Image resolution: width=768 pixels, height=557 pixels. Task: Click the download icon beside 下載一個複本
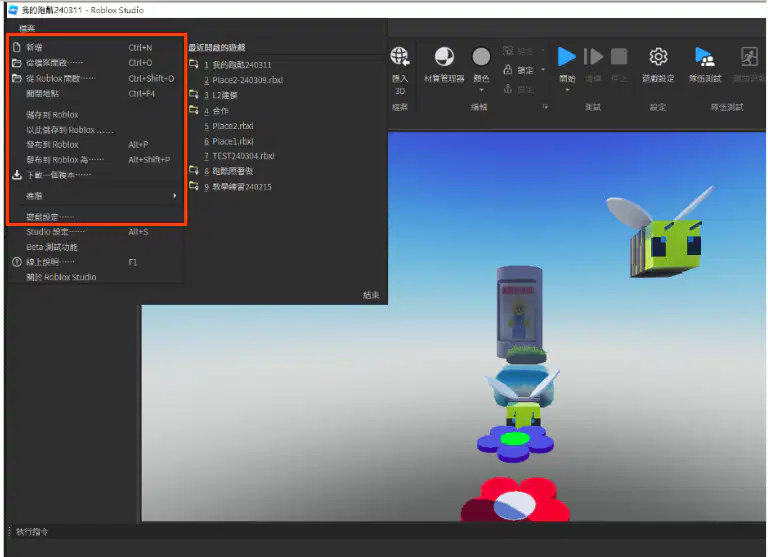click(x=17, y=175)
